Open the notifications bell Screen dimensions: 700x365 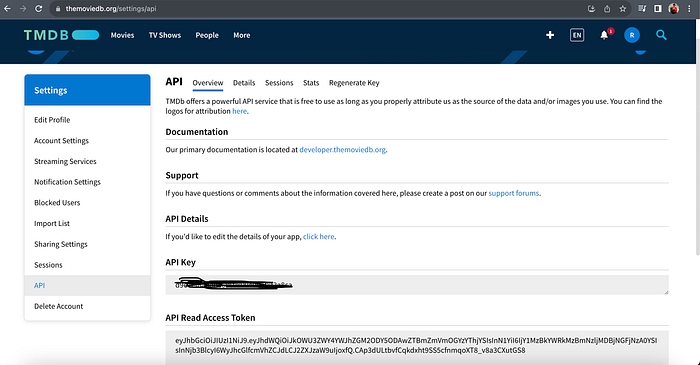point(604,35)
